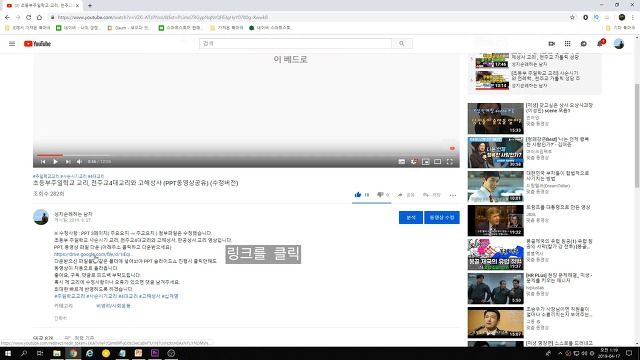Click the blue 분석 button
The width and height of the screenshot is (640, 360).
[x=411, y=218]
